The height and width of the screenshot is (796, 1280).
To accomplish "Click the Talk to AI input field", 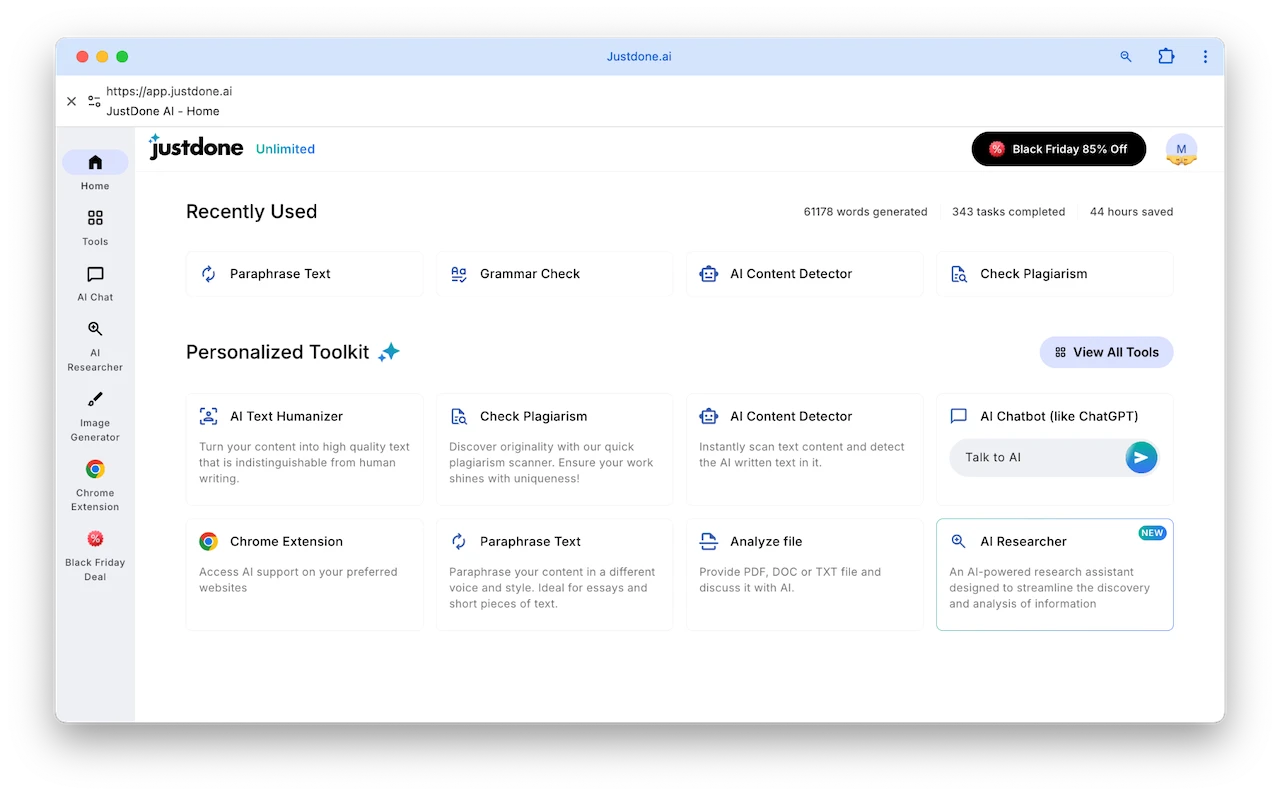I will pyautogui.click(x=1036, y=457).
